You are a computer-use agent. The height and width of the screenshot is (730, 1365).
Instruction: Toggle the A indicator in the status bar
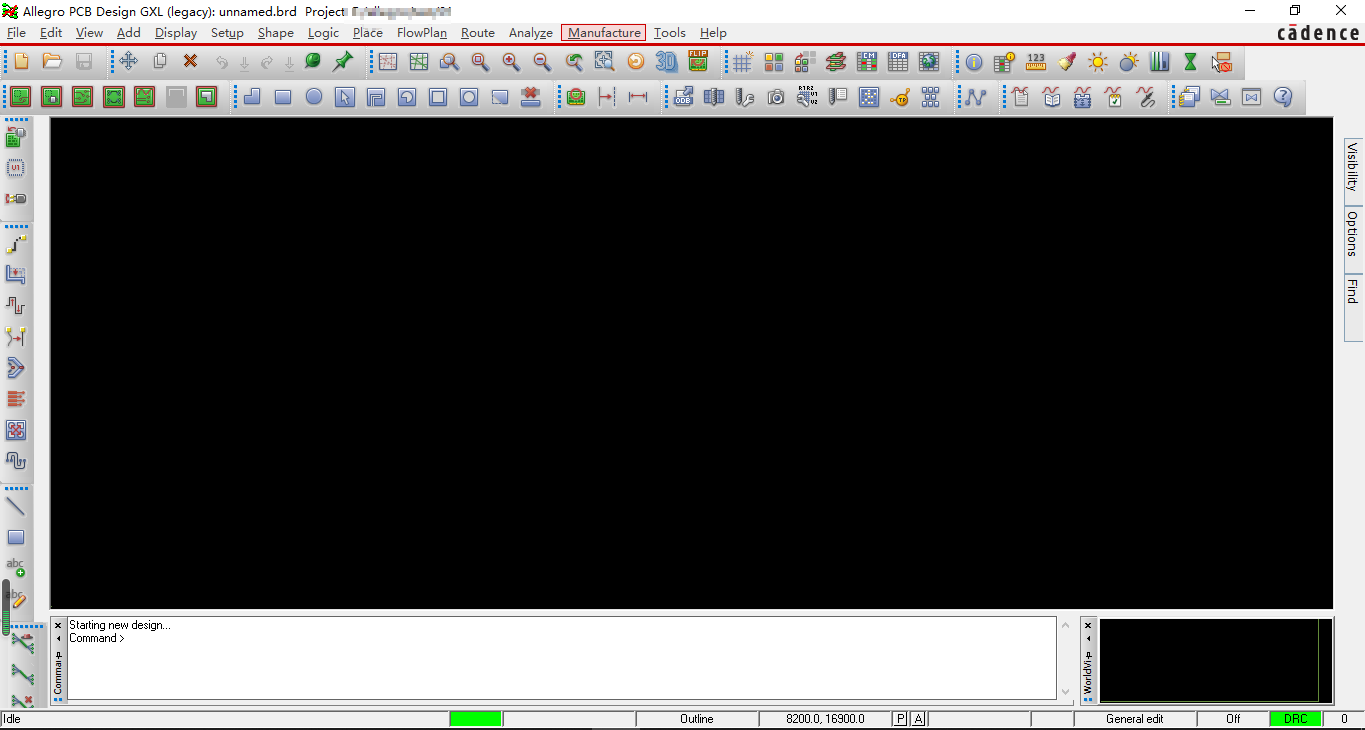(917, 718)
